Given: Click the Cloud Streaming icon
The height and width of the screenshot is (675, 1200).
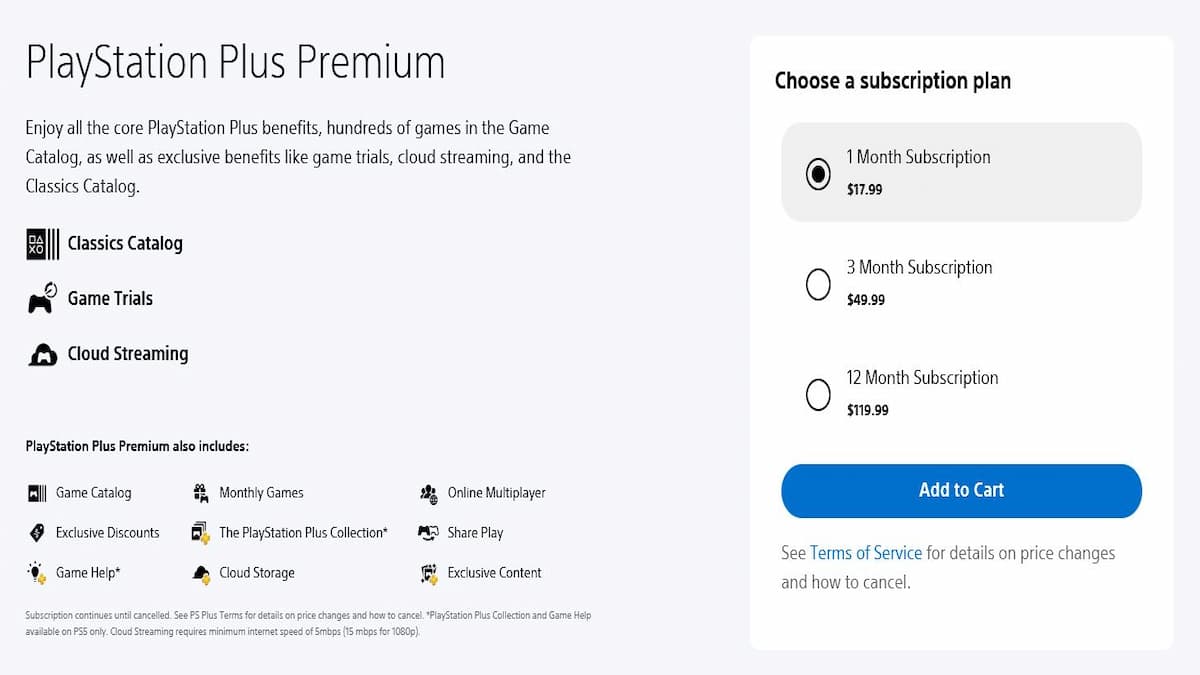Looking at the screenshot, I should click(x=42, y=355).
